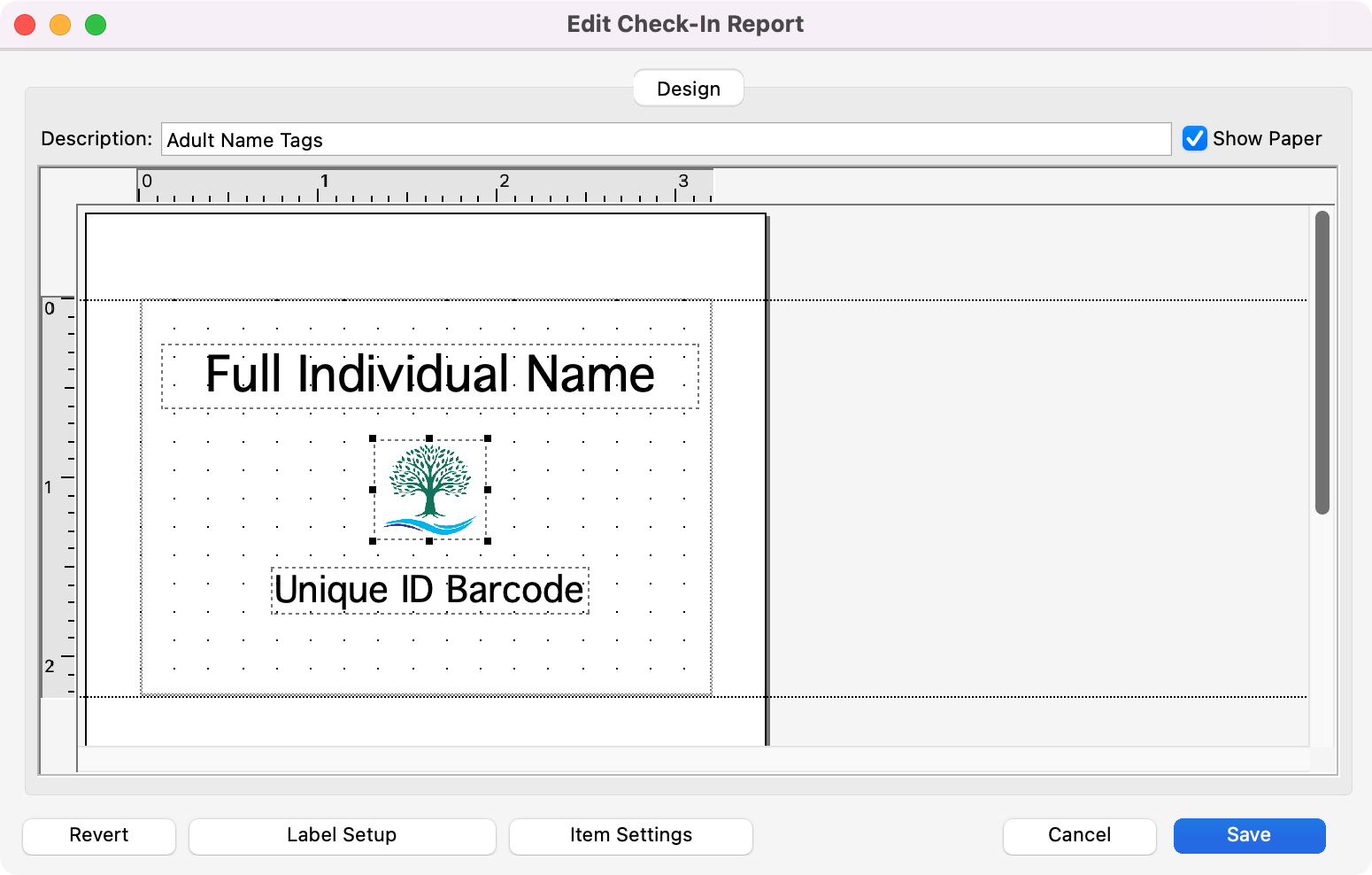Image resolution: width=1372 pixels, height=875 pixels.
Task: Click the vertical scrollbar on the right
Action: [x=1322, y=363]
